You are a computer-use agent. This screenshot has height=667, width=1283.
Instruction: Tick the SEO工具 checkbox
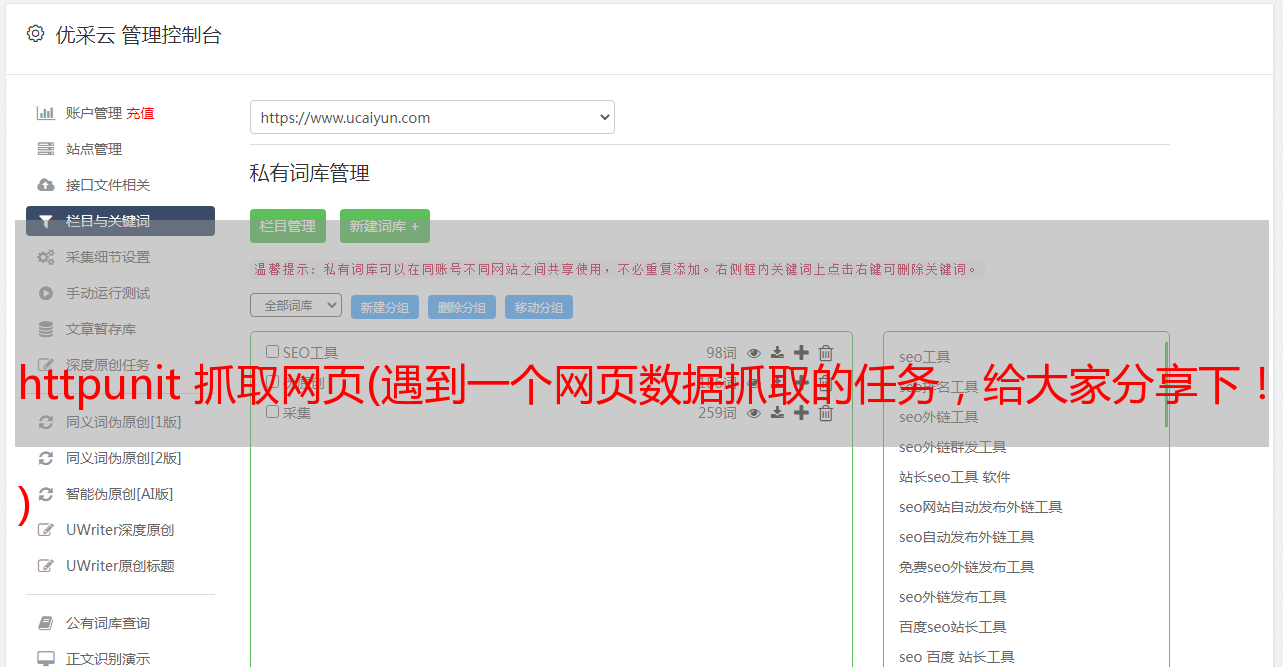point(272,352)
